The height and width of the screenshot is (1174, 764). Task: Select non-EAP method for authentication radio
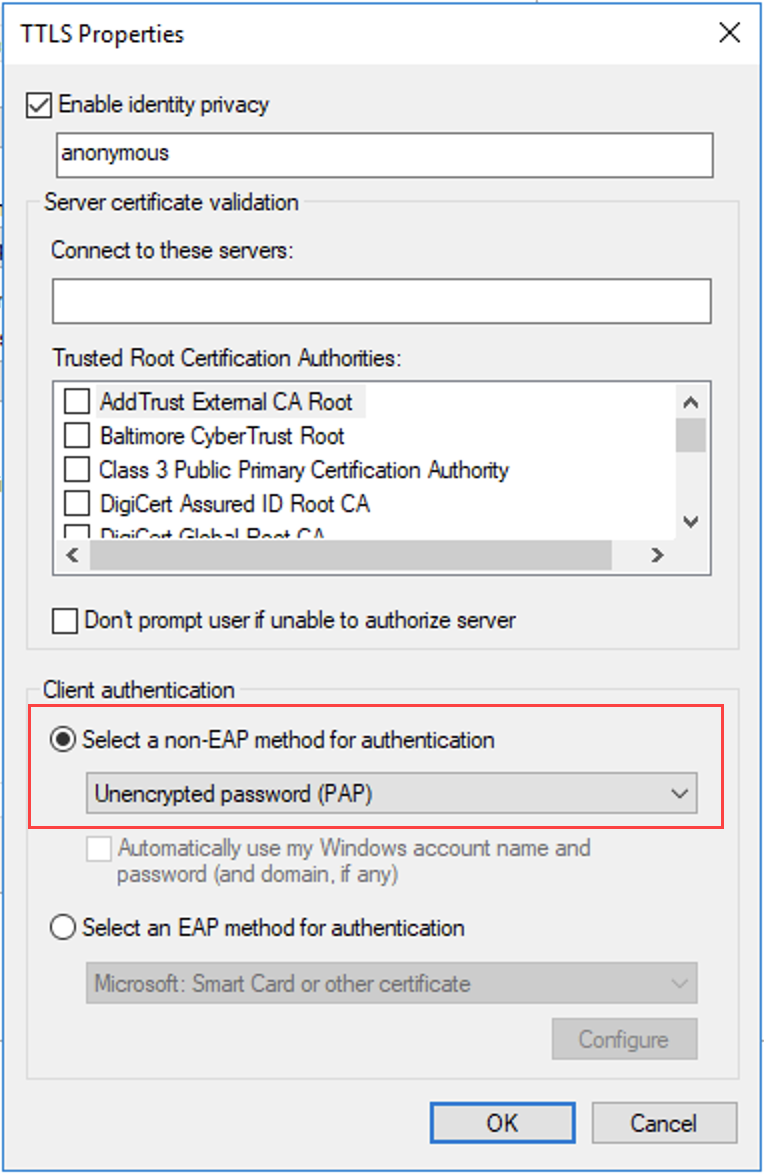[x=63, y=741]
